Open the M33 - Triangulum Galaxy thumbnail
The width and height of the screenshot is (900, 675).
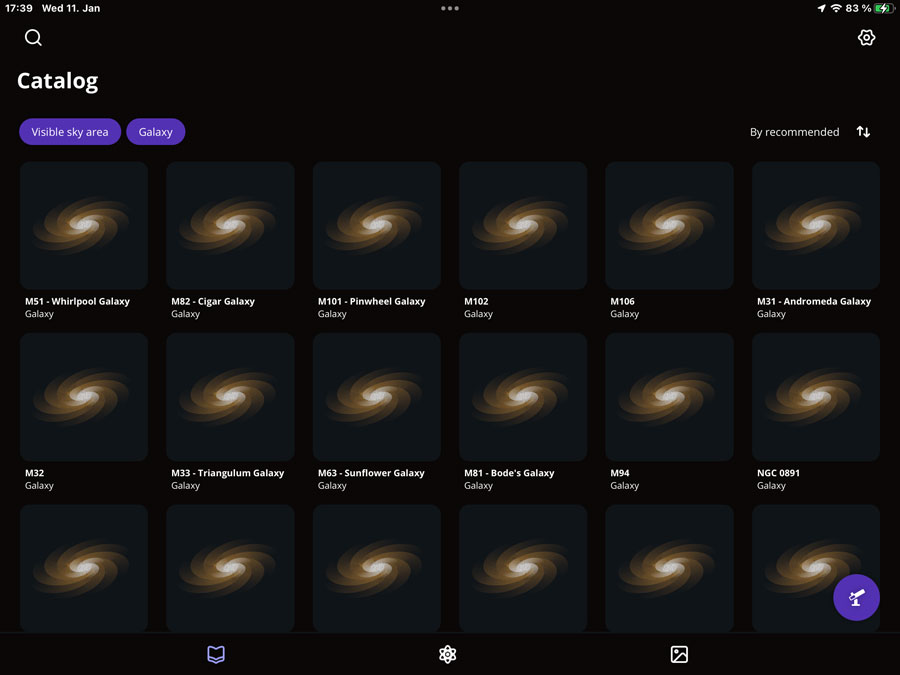pos(230,397)
